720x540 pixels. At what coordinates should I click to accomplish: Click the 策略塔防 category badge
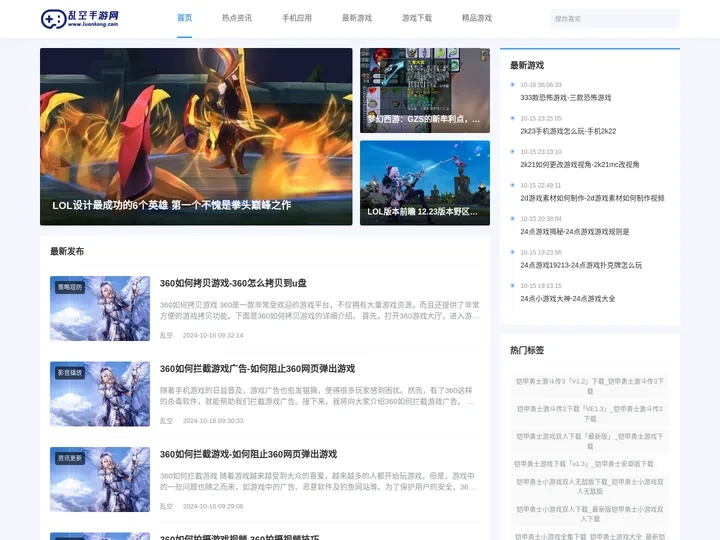tap(70, 287)
